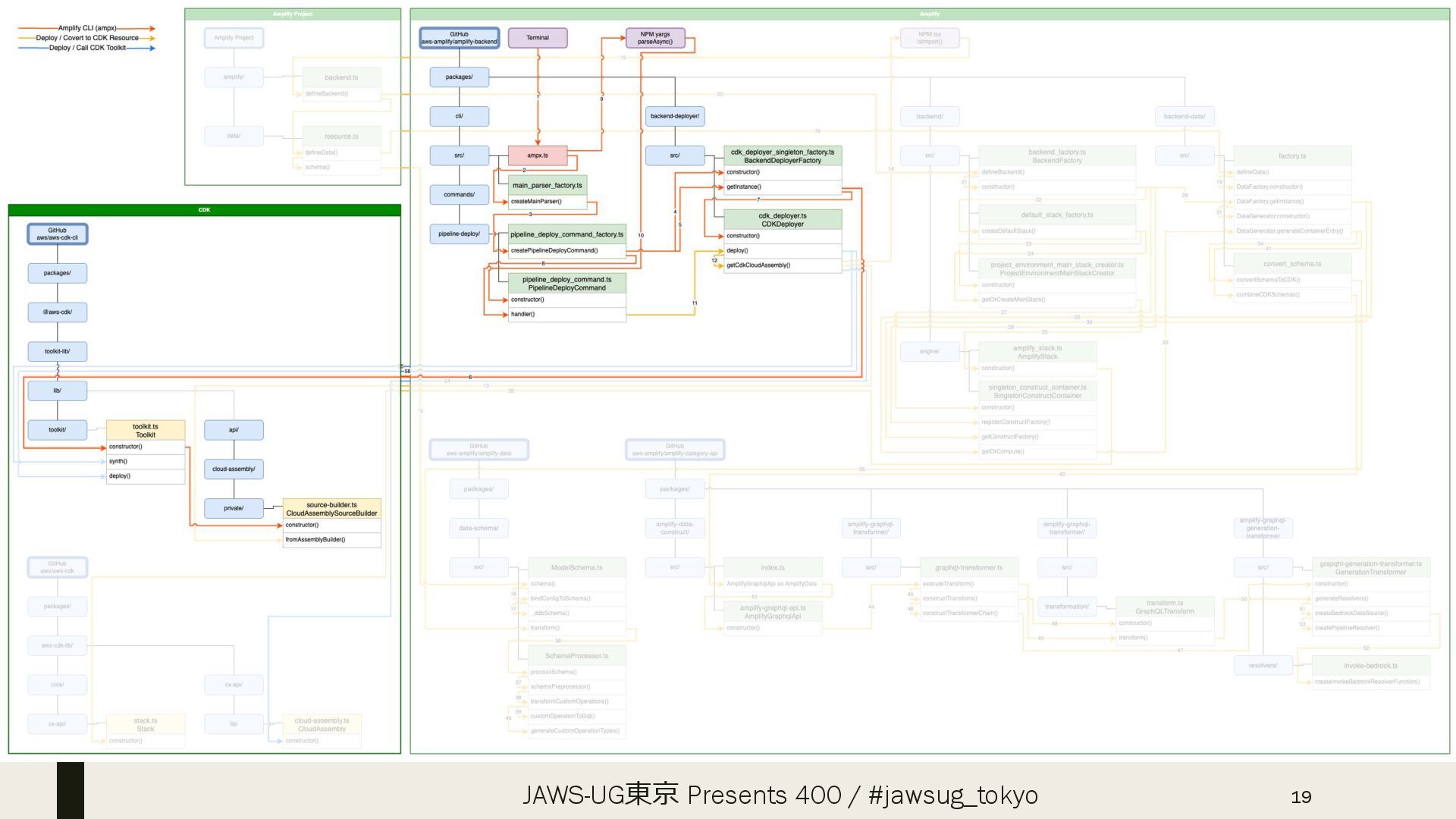The image size is (1456, 819).
Task: Click handler() in PipelineDeployCommand
Action: point(566,314)
